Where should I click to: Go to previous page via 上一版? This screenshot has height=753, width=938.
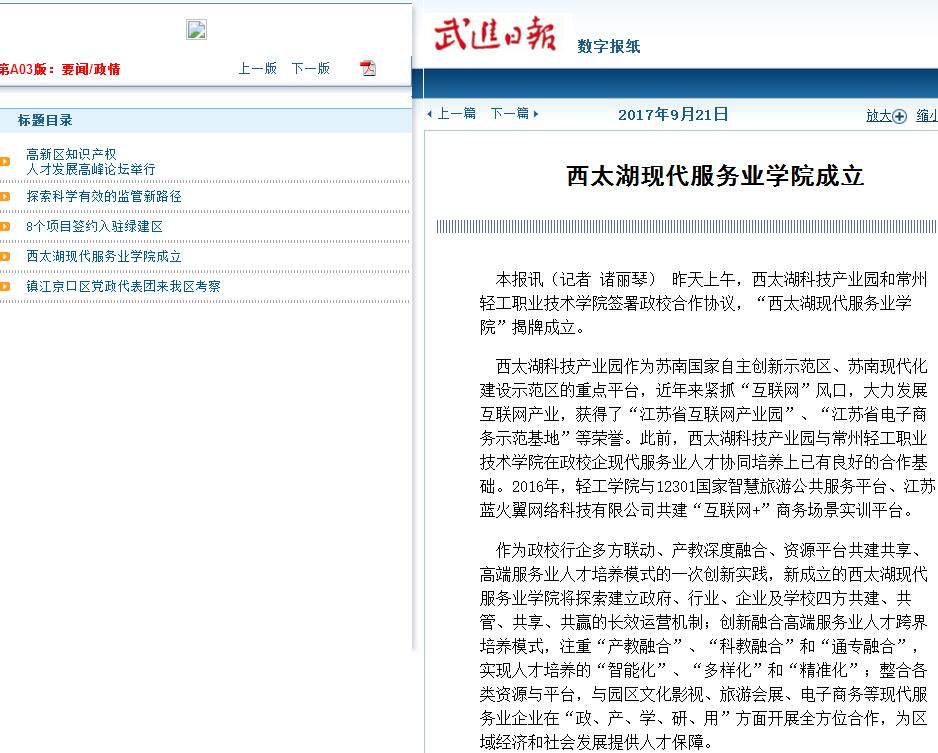pyautogui.click(x=258, y=68)
